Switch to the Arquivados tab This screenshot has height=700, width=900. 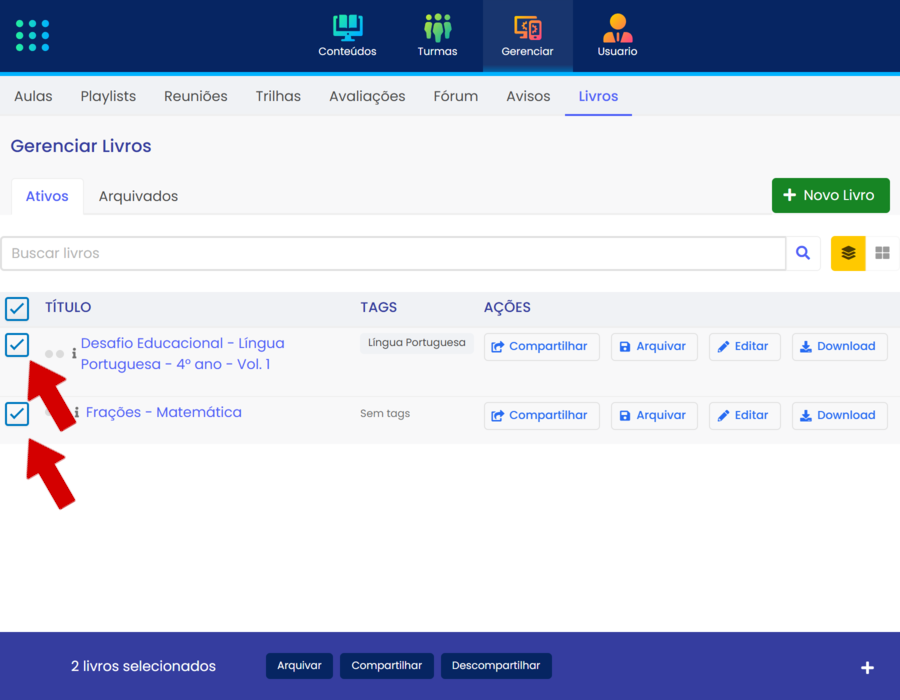(x=138, y=196)
